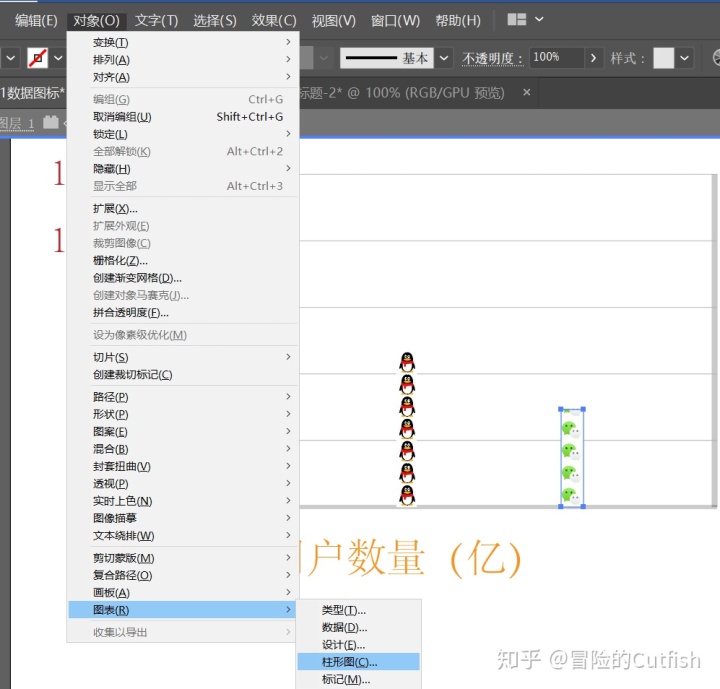This screenshot has width=720, height=689.
Task: Choose 扩展(X)... from the menu
Action: pos(183,209)
